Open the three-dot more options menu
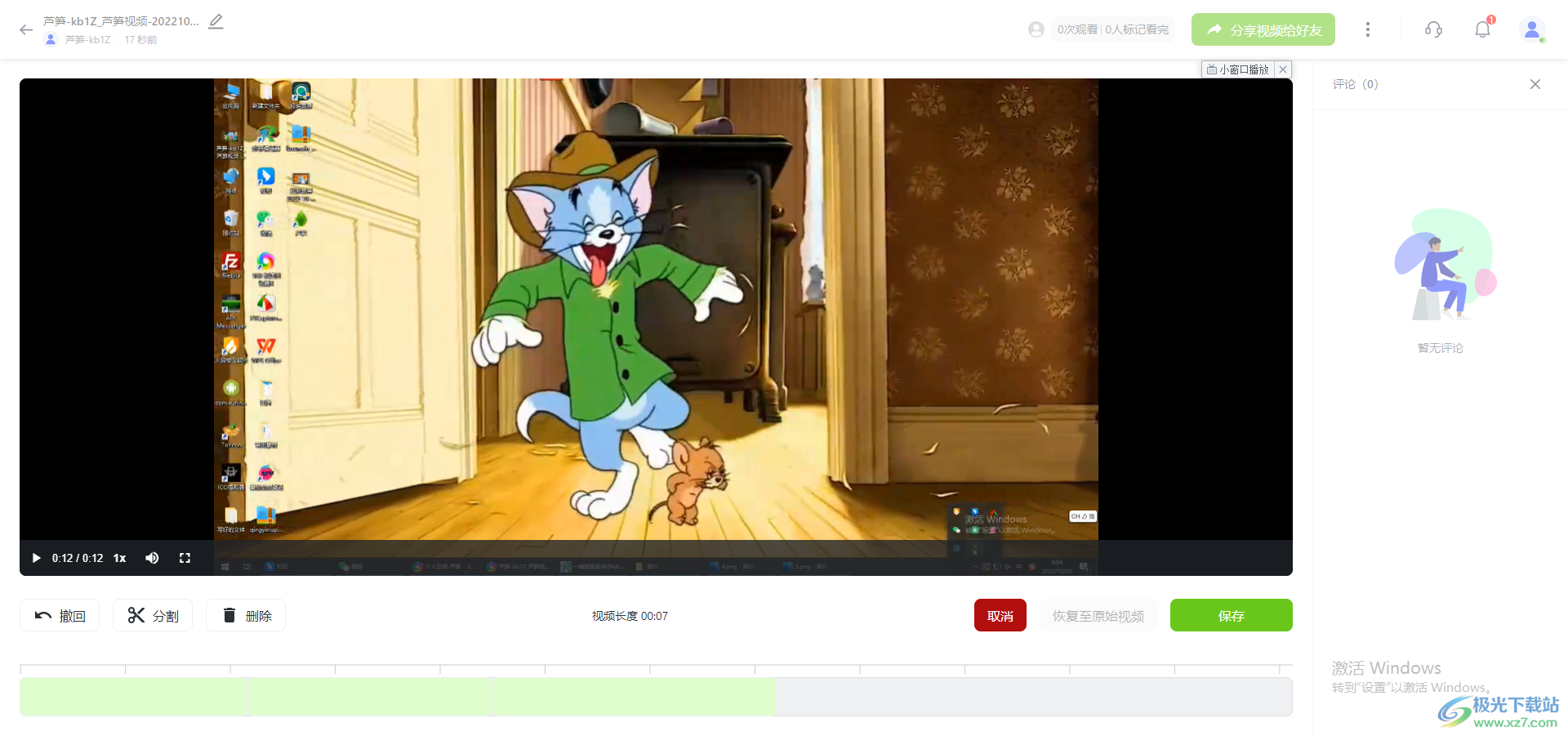1568x736 pixels. [x=1368, y=29]
